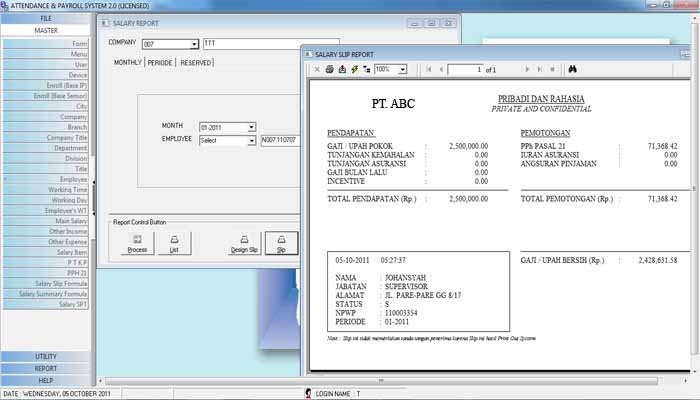Open the EMPLOYEE Select dropdown
This screenshot has height=400, width=700.
click(x=251, y=141)
